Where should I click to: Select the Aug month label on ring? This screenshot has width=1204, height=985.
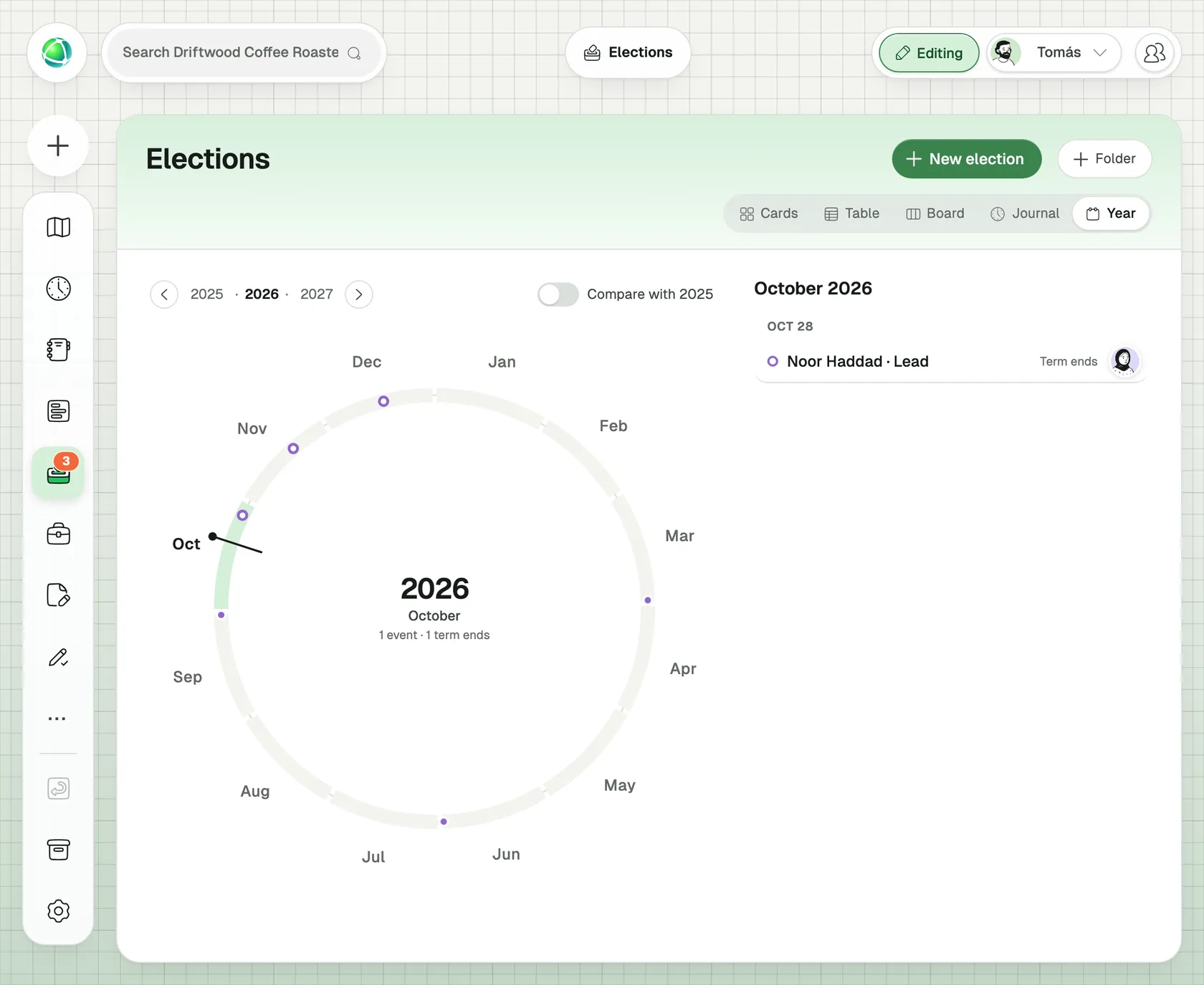pos(255,792)
